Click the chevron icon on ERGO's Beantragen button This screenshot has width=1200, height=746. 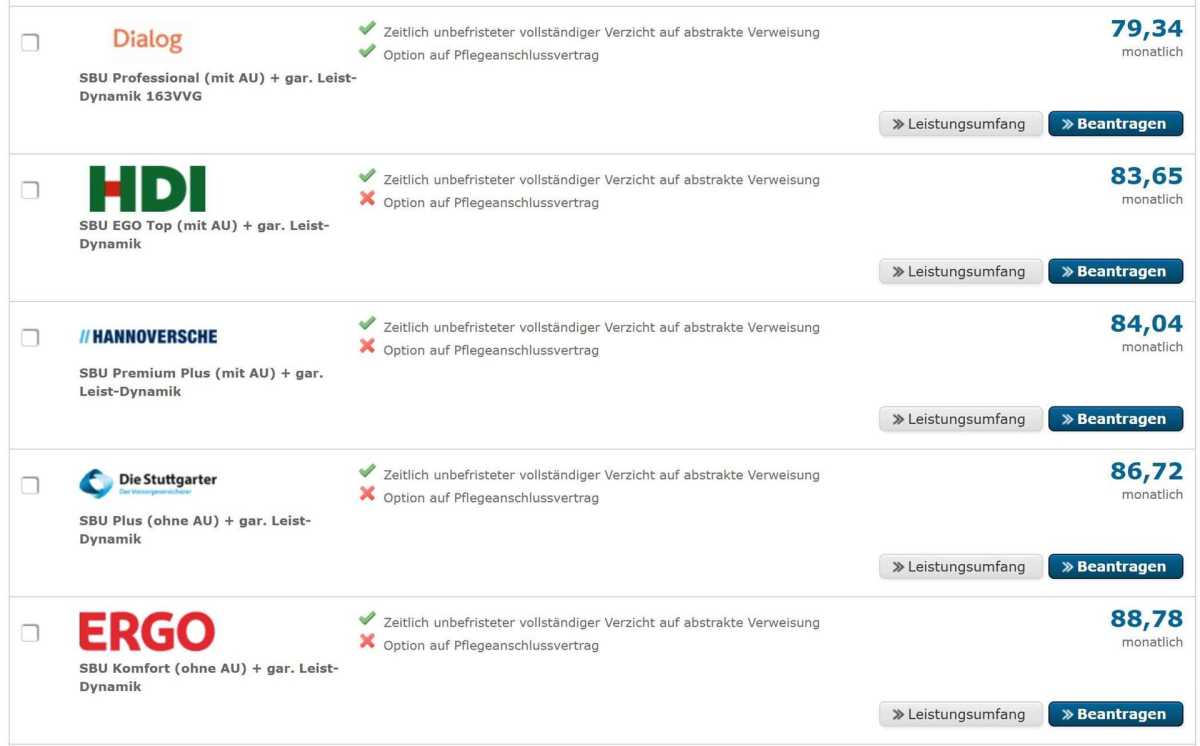click(1069, 713)
